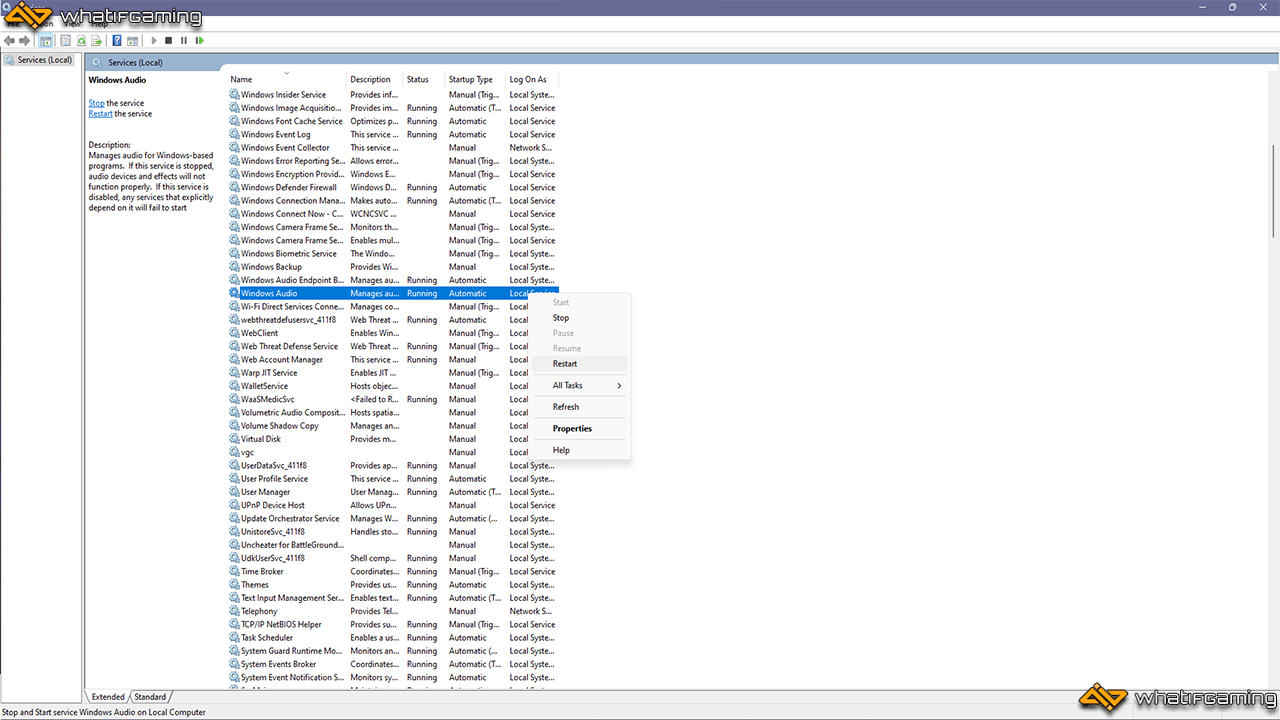Select the Windows Biometric Service row
The width and height of the screenshot is (1280, 720).
[393, 254]
